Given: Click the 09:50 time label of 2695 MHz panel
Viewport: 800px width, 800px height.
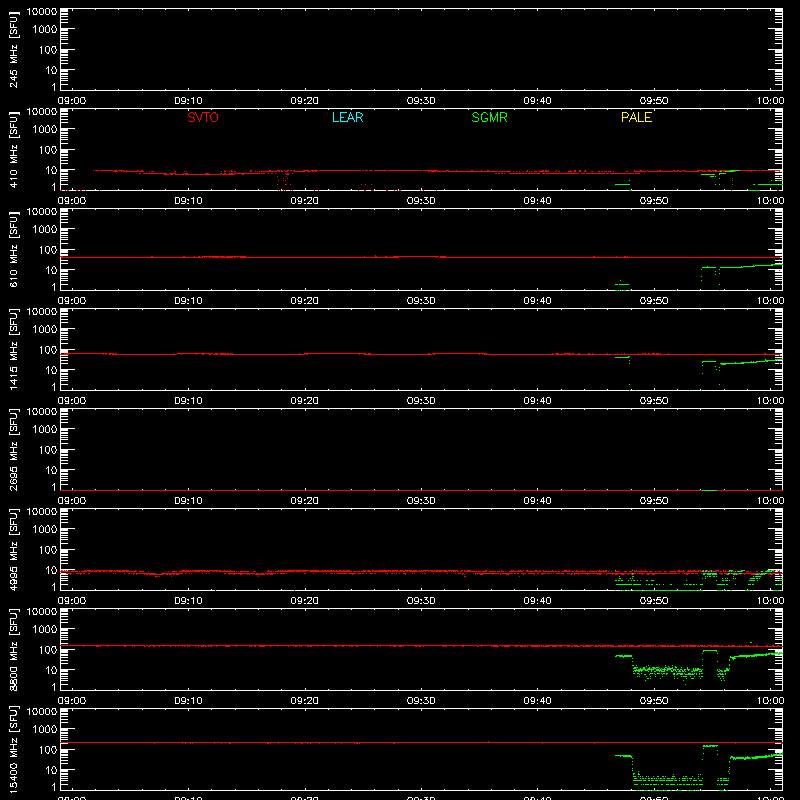Looking at the screenshot, I should click(654, 501).
